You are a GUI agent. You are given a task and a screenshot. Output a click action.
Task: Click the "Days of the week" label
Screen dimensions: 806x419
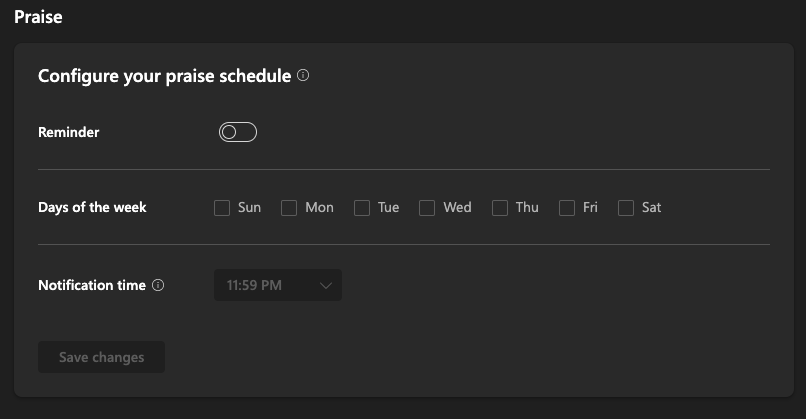[x=92, y=207]
